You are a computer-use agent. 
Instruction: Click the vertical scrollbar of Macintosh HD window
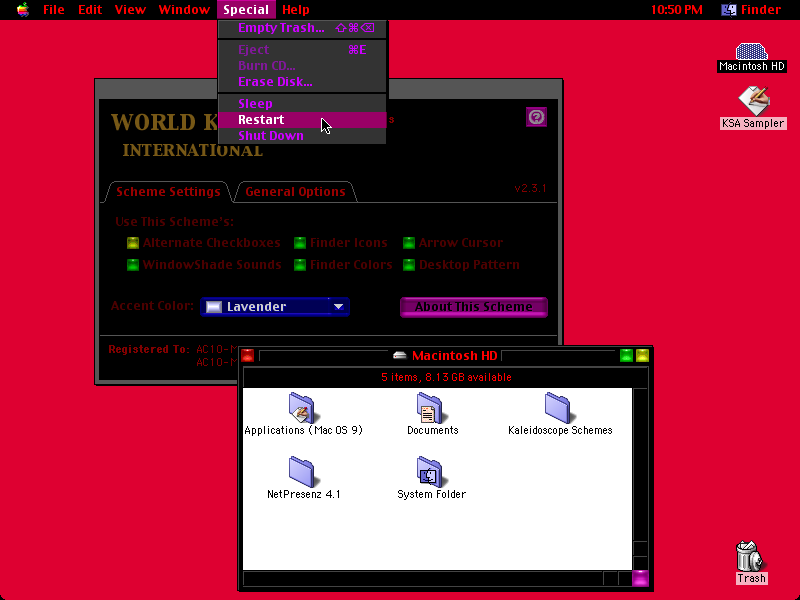640,479
